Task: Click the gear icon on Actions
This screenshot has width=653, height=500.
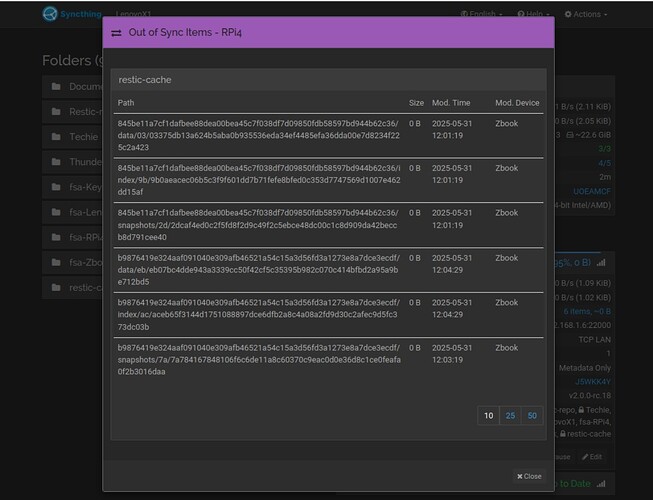Action: tap(568, 14)
